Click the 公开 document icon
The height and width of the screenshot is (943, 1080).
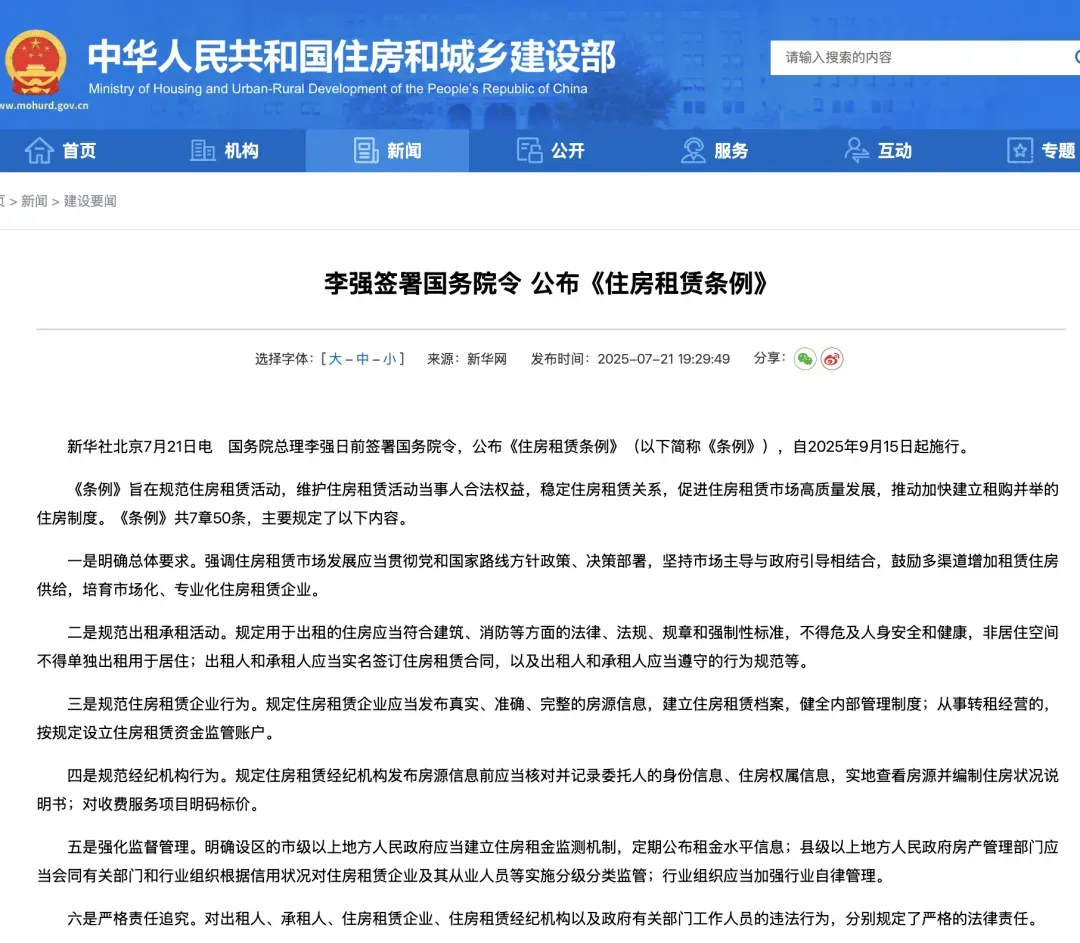click(527, 150)
